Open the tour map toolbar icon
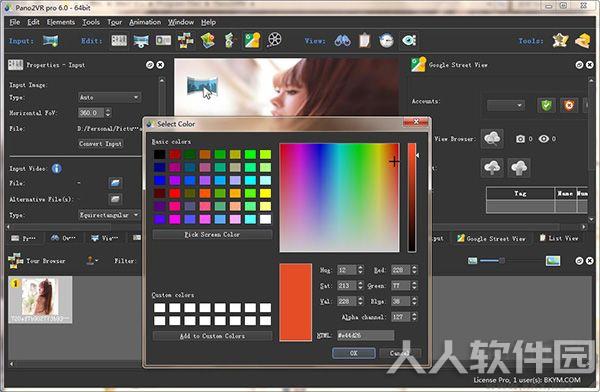 (x=208, y=40)
